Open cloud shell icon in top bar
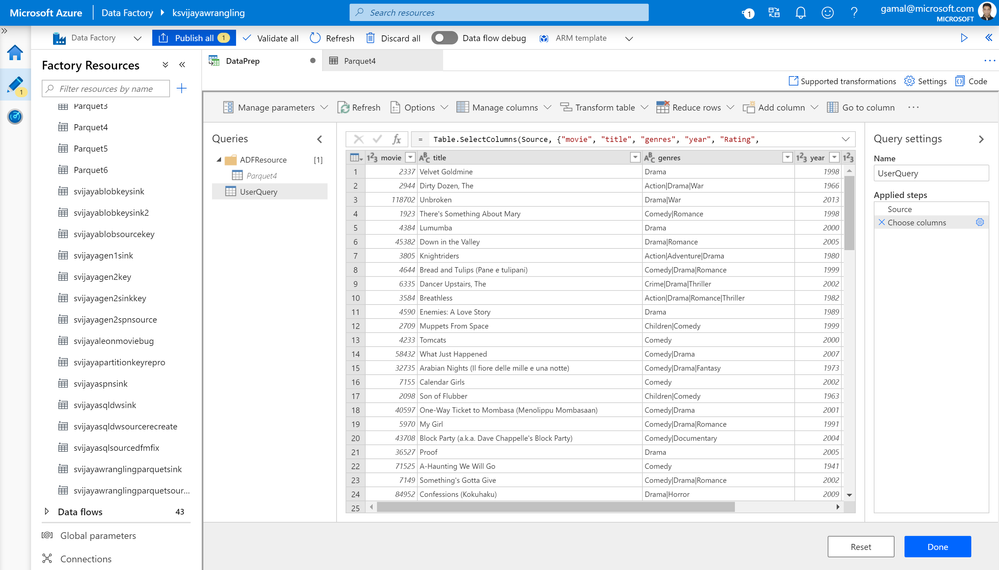Viewport: 999px width, 570px height. [x=748, y=13]
